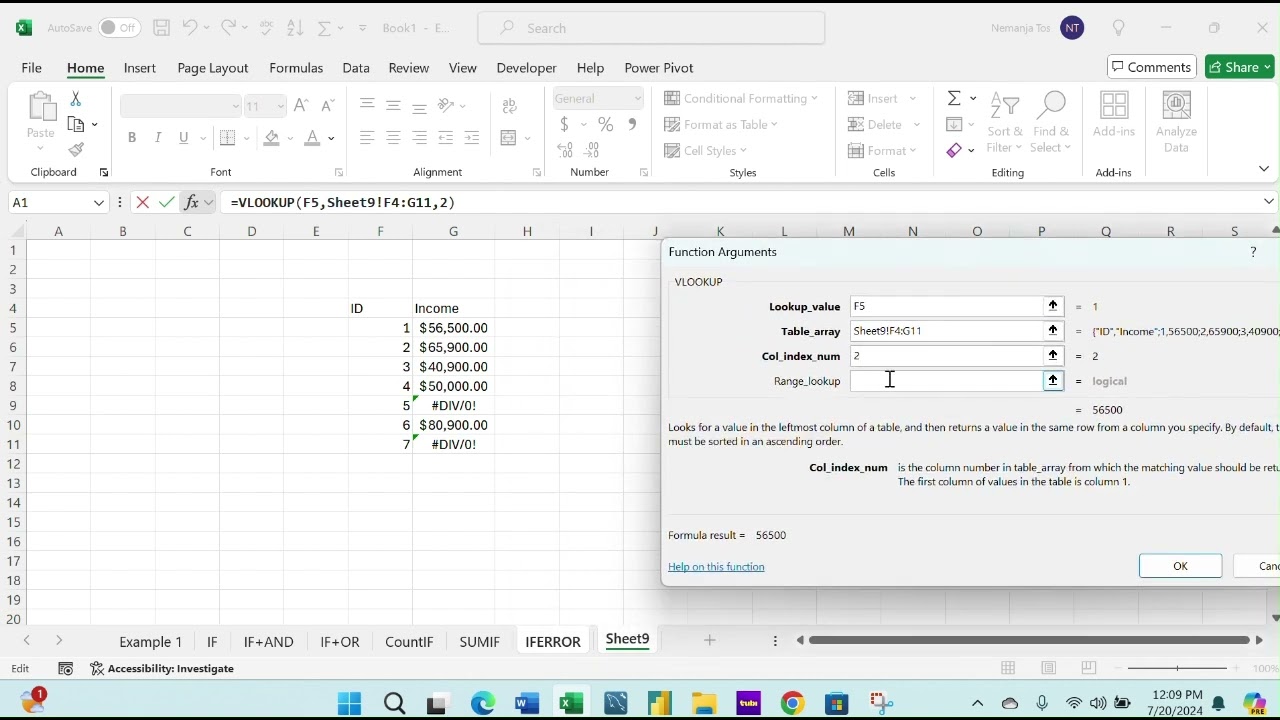
Task: Click the Range_lookup input field
Action: click(946, 381)
